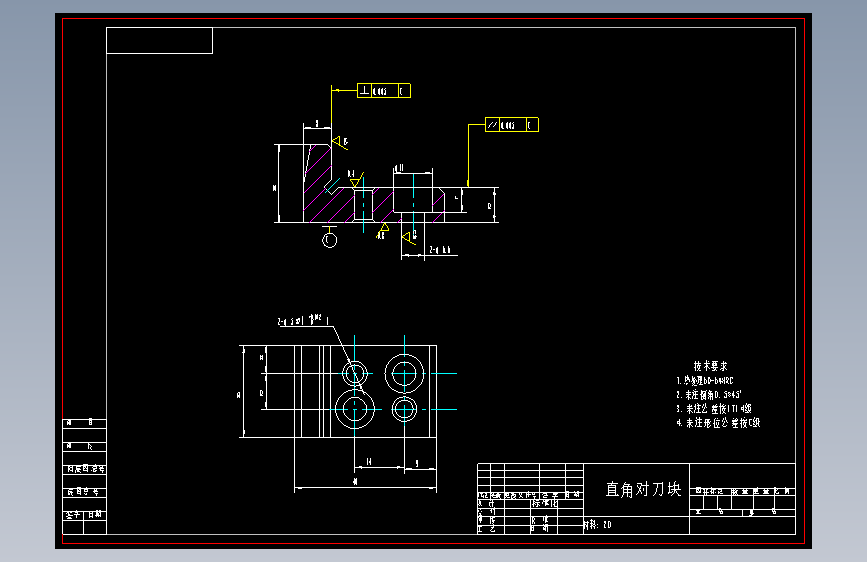Select technical requirement line 1 about heat treatment
This screenshot has width=867, height=562.
click(x=705, y=381)
